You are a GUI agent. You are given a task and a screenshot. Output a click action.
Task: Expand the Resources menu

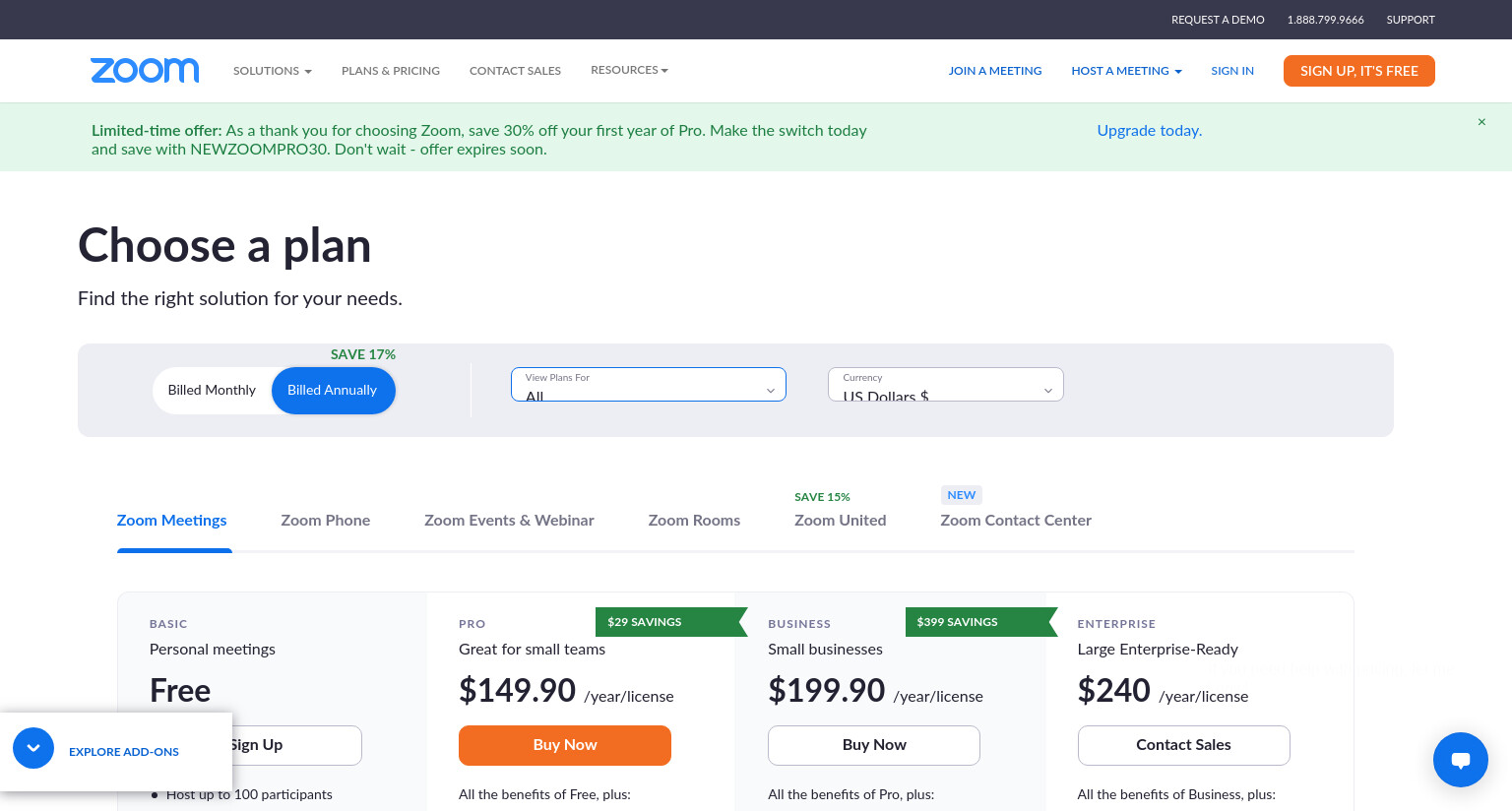(x=629, y=70)
